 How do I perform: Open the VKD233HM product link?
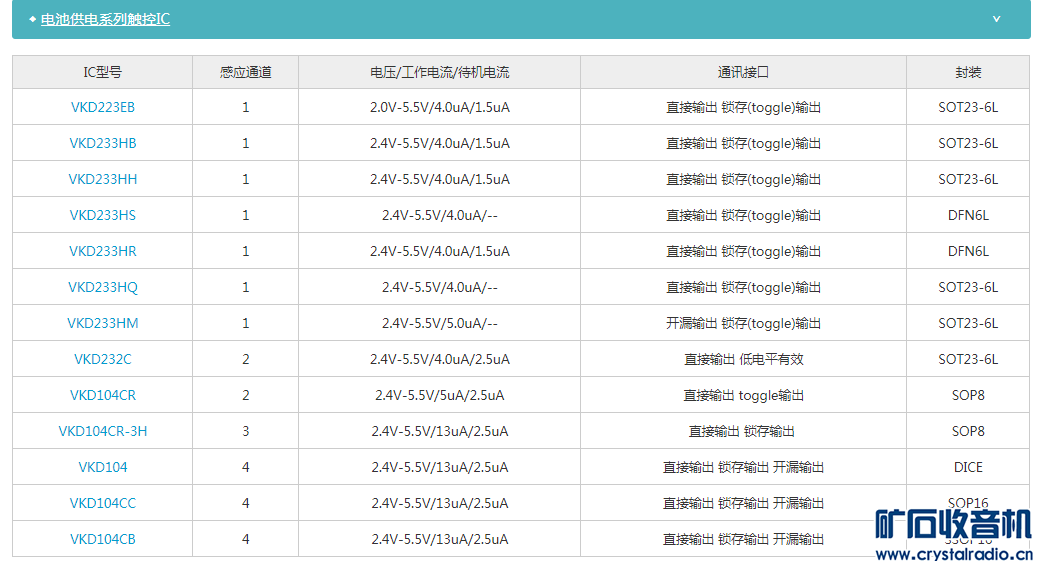103,323
